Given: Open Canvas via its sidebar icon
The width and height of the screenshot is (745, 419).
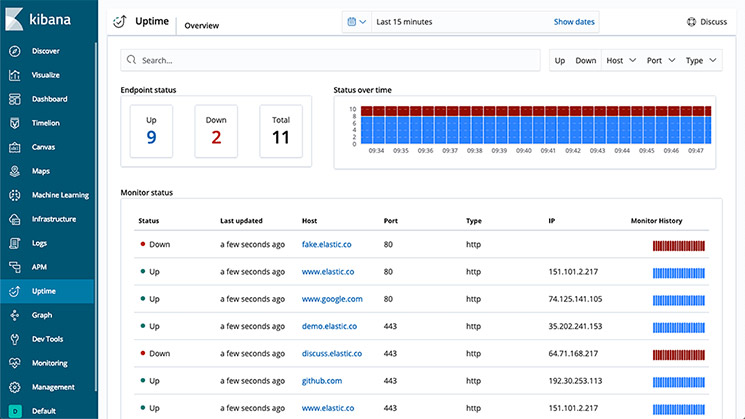Looking at the screenshot, I should [x=15, y=147].
